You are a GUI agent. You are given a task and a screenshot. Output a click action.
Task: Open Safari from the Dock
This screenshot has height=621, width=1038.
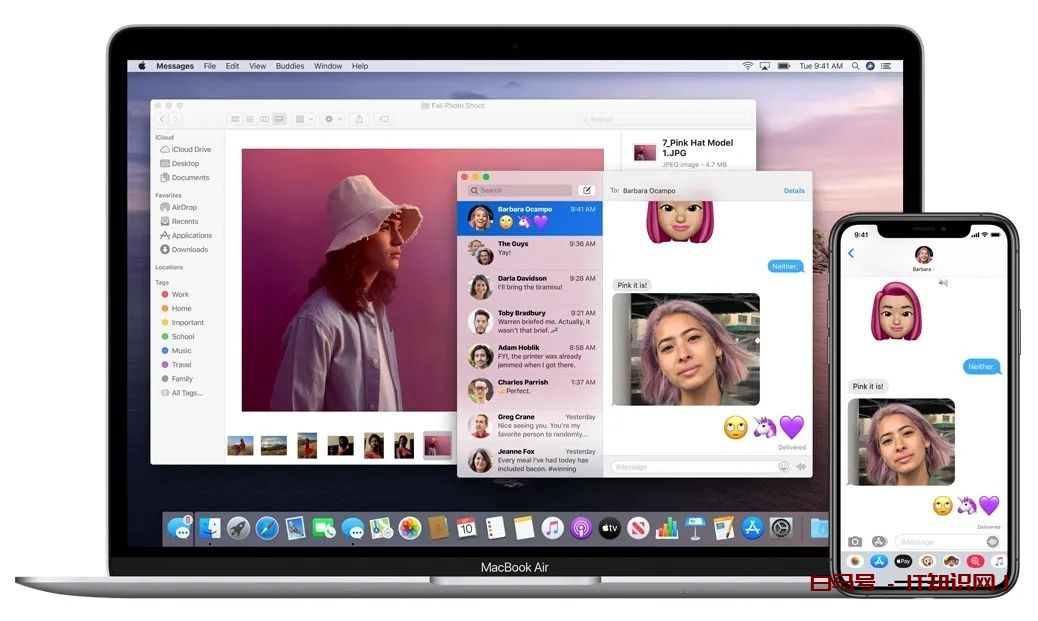coord(267,528)
